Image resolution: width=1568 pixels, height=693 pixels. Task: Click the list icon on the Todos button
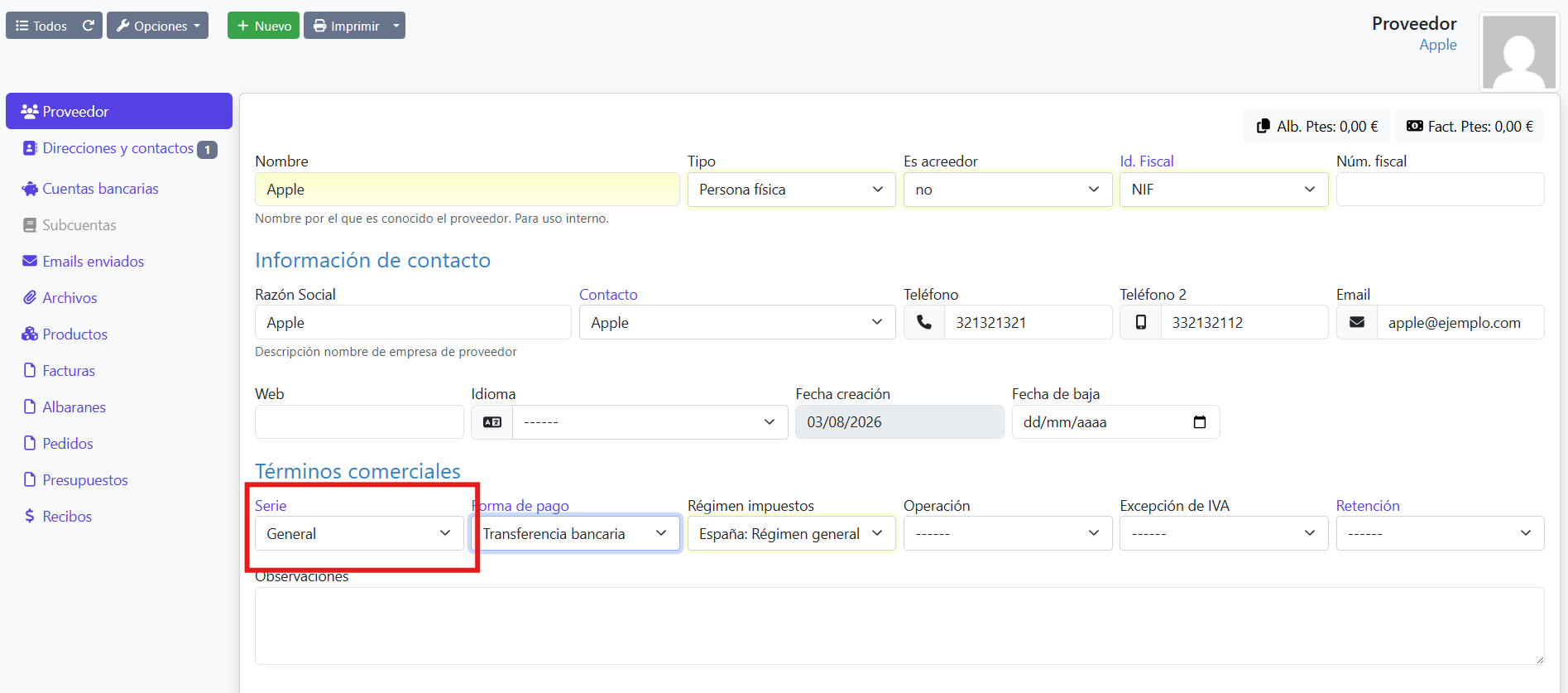tap(22, 26)
